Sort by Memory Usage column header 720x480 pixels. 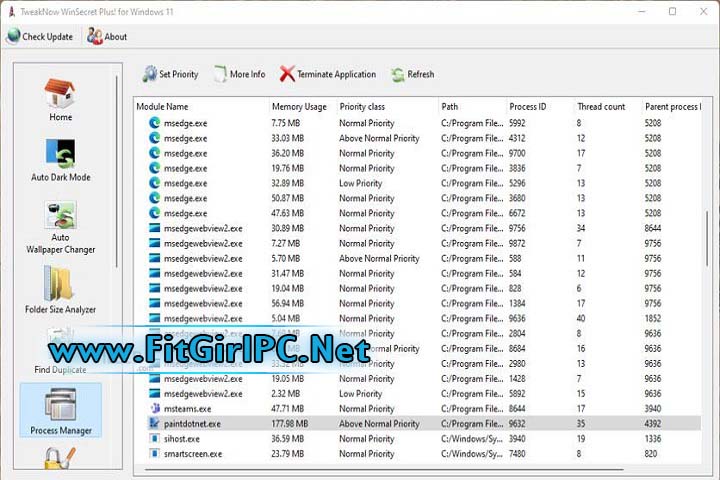click(299, 106)
